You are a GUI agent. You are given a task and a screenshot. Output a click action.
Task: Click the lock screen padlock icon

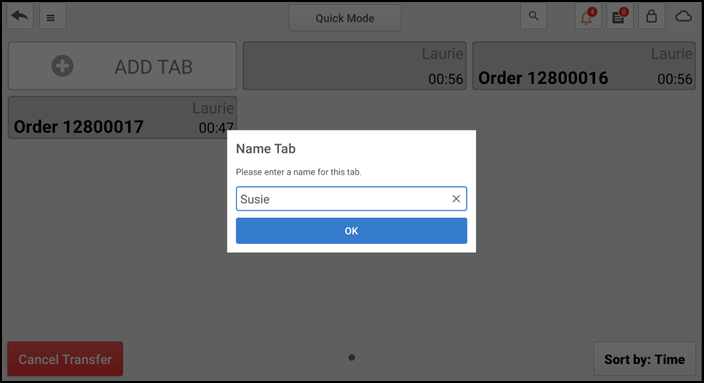[x=651, y=17]
